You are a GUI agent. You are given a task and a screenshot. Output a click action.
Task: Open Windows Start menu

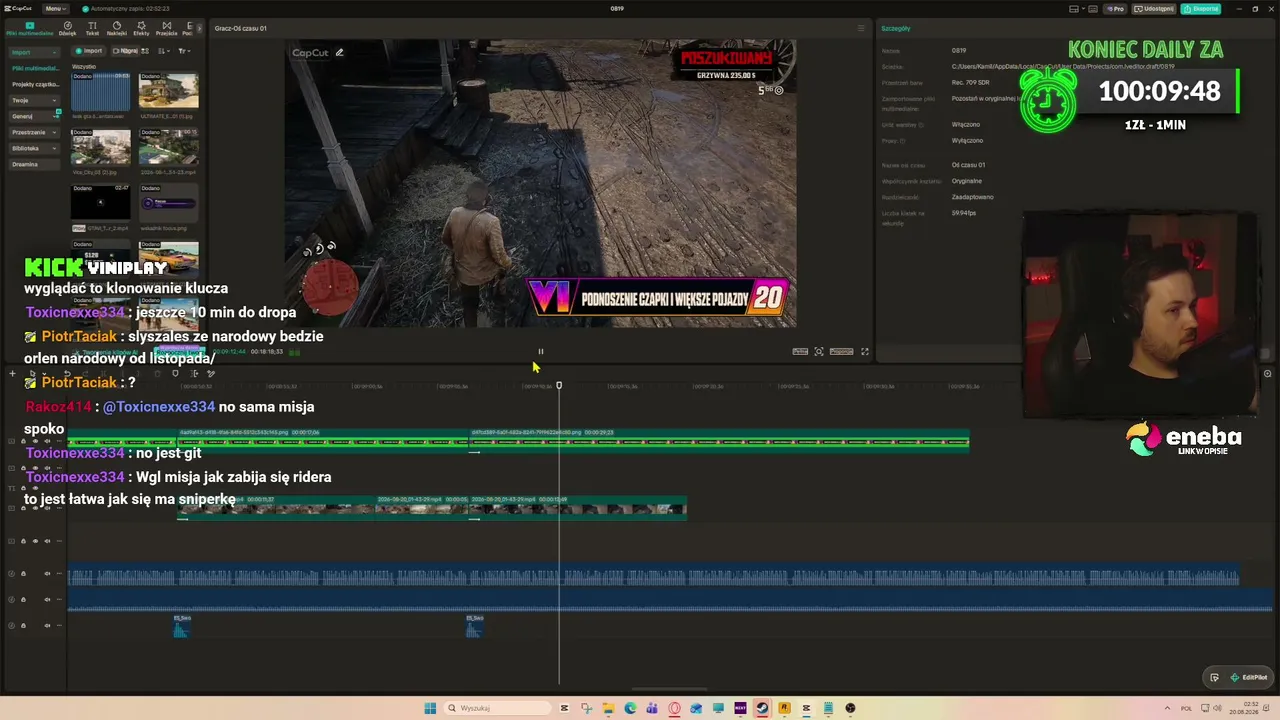(x=430, y=708)
